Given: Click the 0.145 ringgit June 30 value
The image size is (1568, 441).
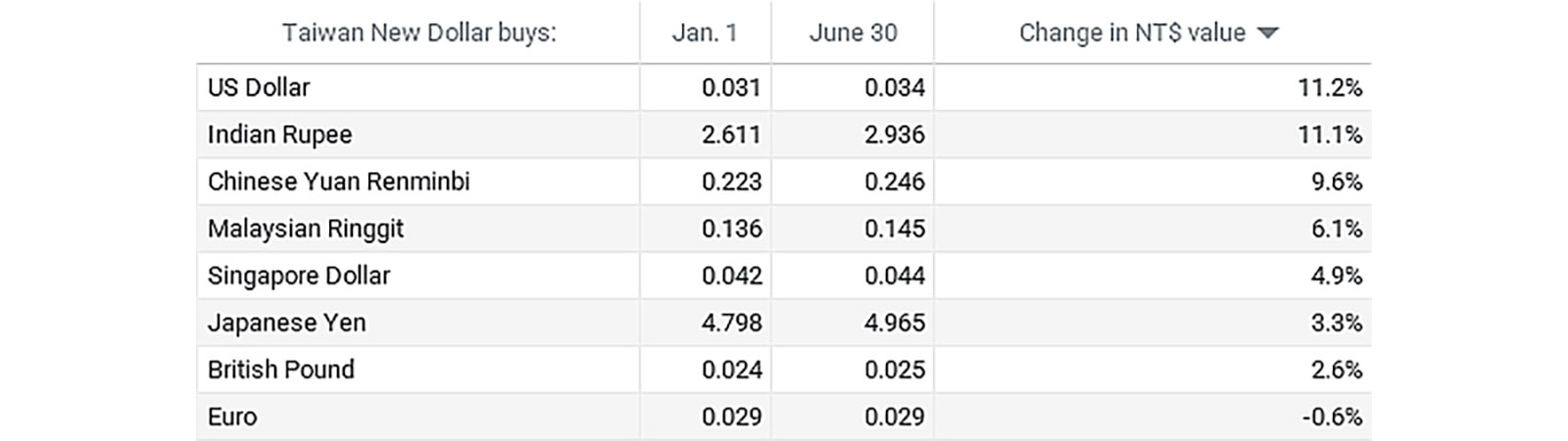Looking at the screenshot, I should tap(895, 228).
